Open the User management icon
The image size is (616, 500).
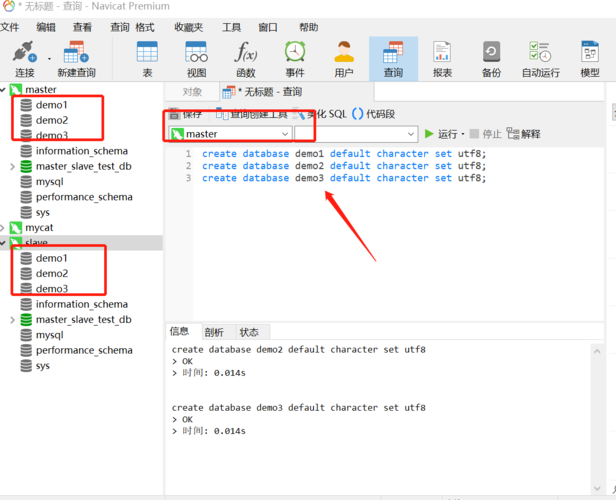(344, 59)
